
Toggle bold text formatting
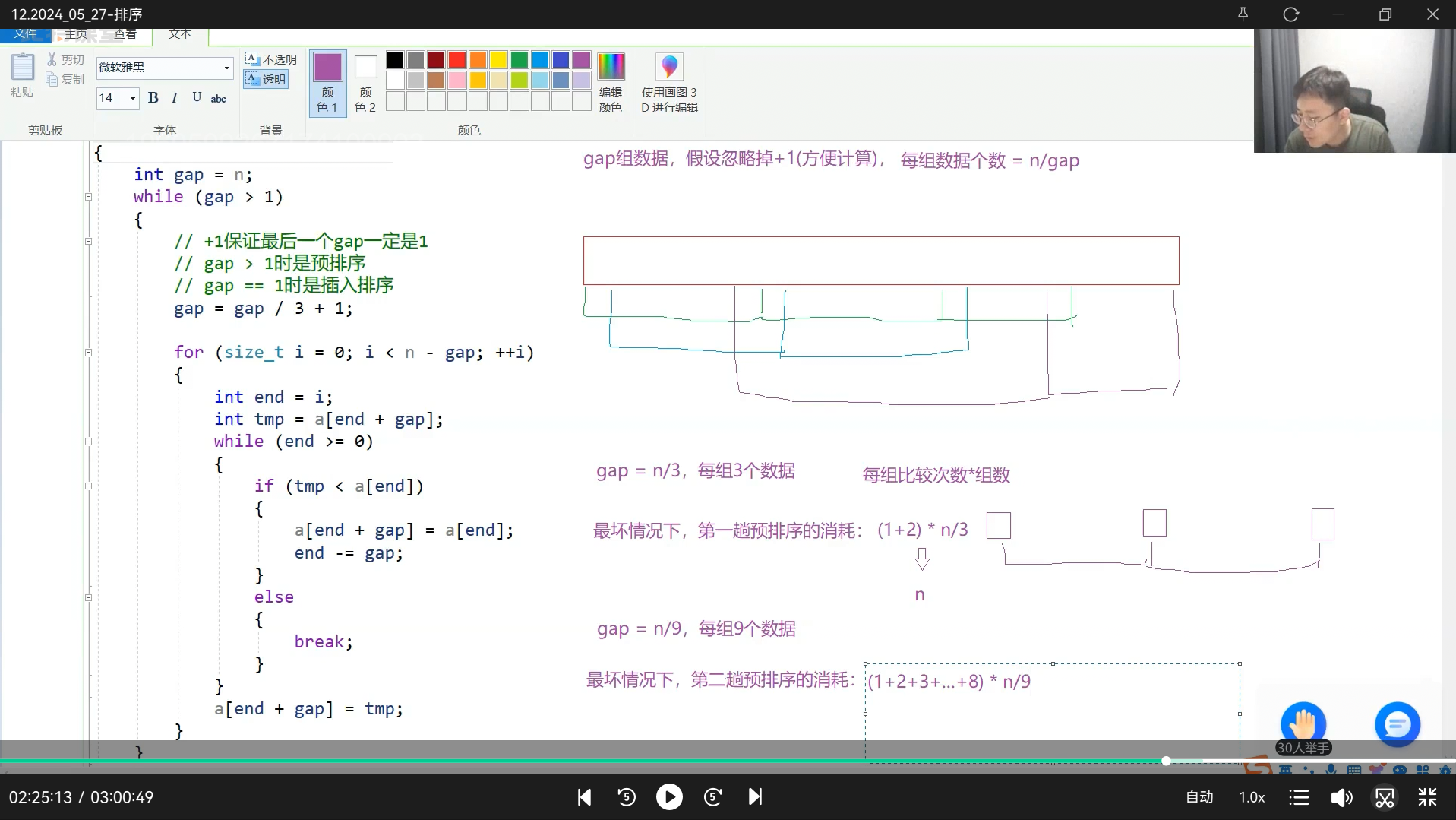[x=153, y=97]
